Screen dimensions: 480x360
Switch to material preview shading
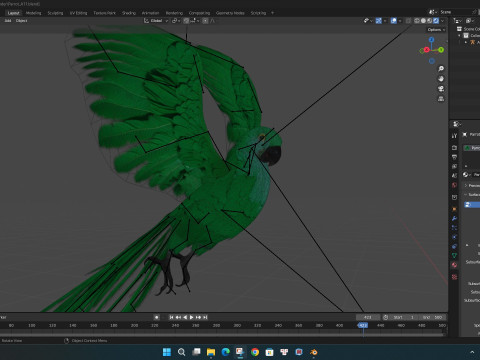tap(430, 21)
